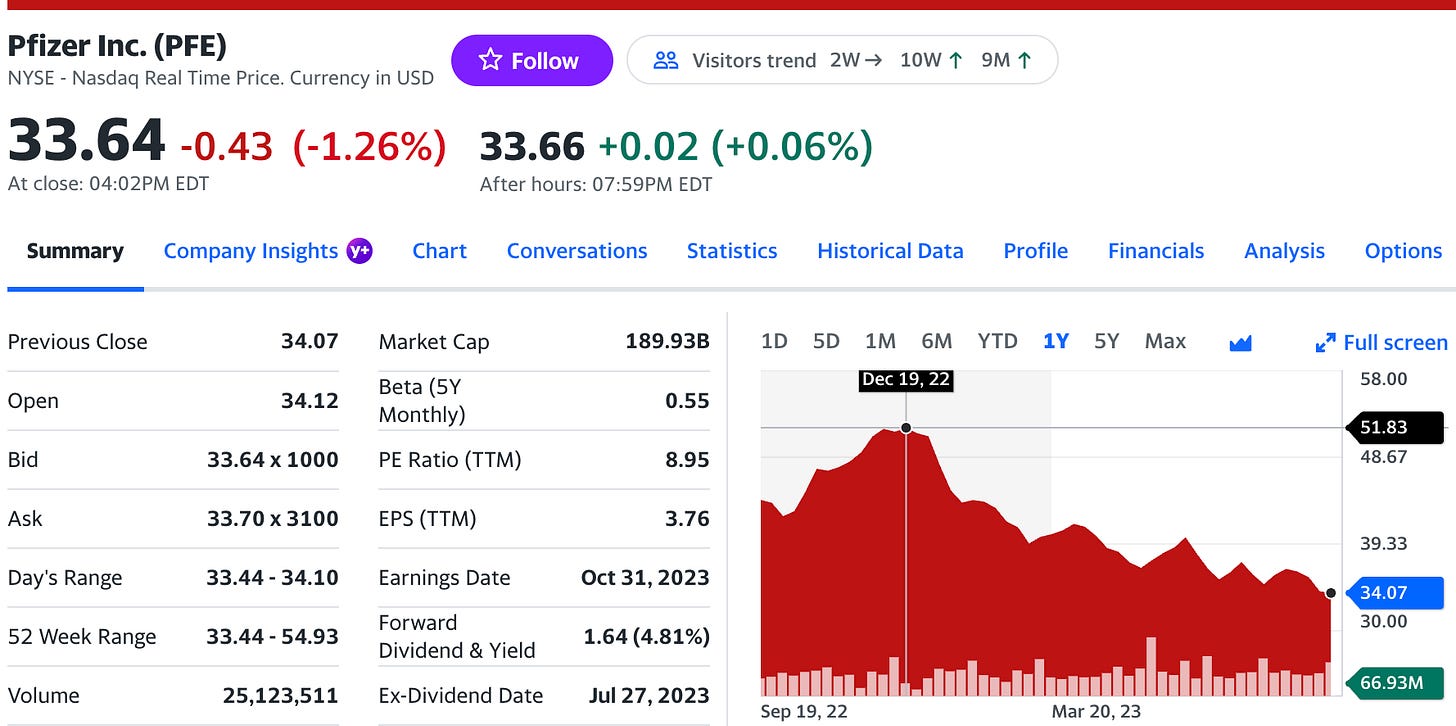Viewport: 1456px width, 726px height.
Task: Click the Ex-Dividend Date Jul 27, 2023
Action: pyautogui.click(x=649, y=696)
